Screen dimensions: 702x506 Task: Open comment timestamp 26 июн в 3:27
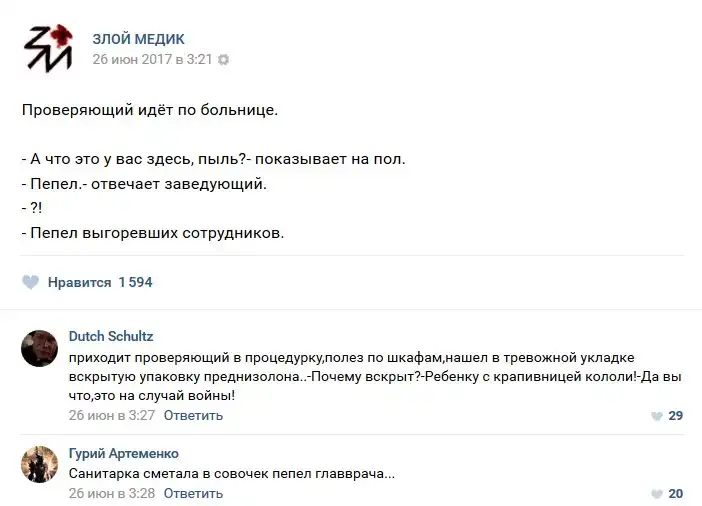[x=112, y=415]
